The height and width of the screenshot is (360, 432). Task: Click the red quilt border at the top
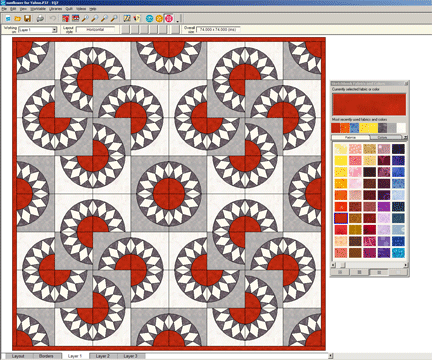[169, 40]
